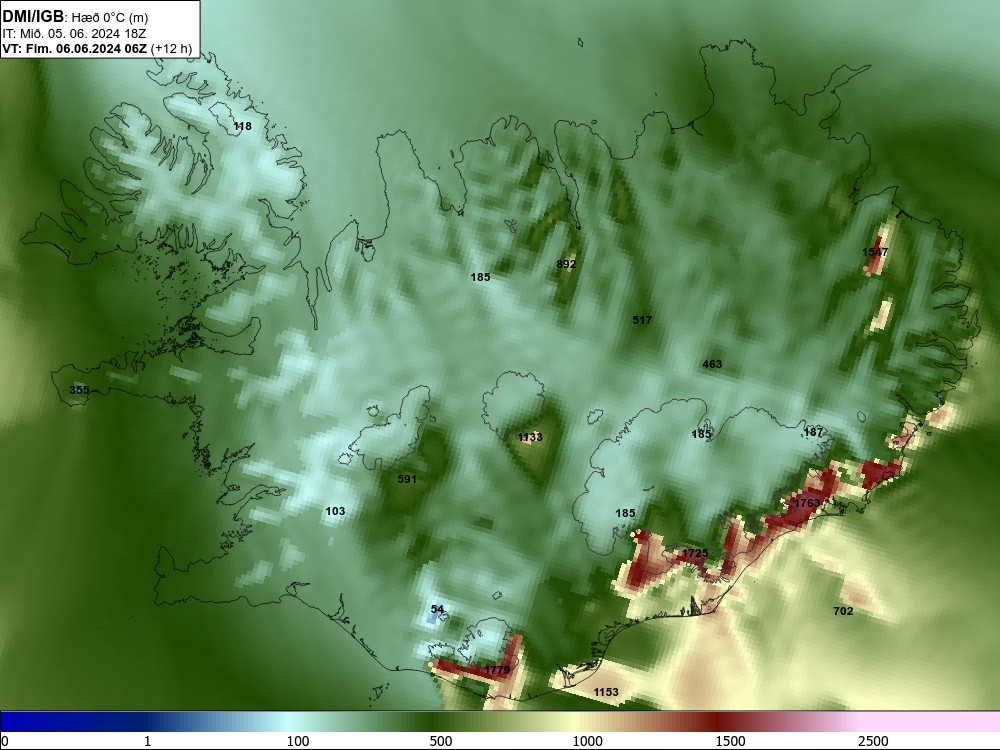Select the 355 value on the map
The width and height of the screenshot is (1000, 750).
coord(79,390)
